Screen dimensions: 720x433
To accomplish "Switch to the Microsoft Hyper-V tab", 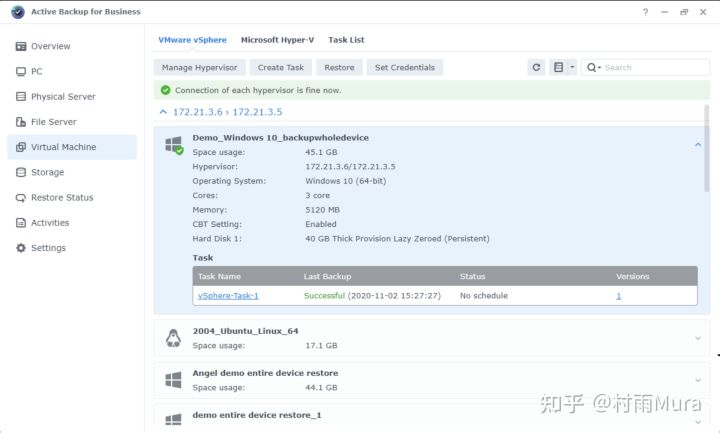I will point(277,40).
